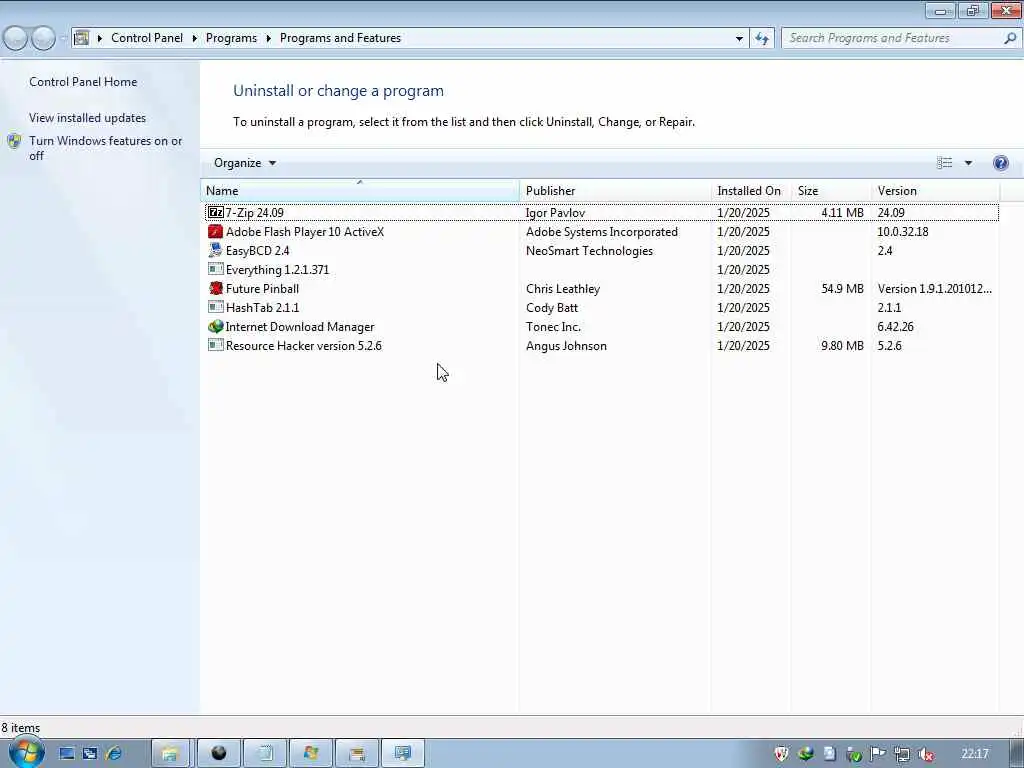Image resolution: width=1024 pixels, height=768 pixels.
Task: Select Cody Batt publisher cell
Action: click(552, 308)
